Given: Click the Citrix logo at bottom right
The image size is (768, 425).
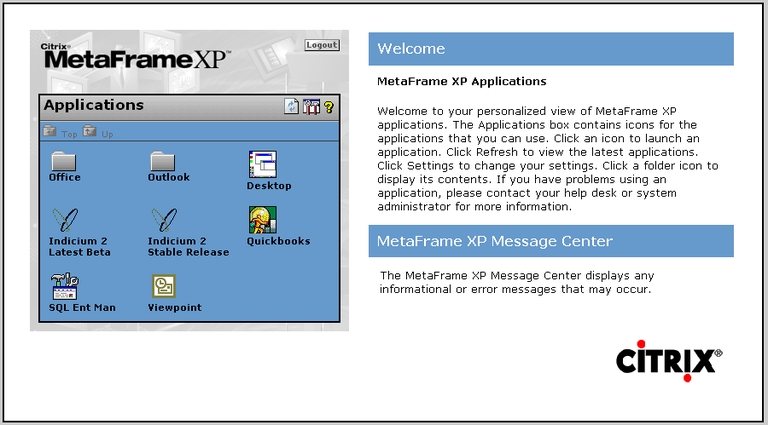Looking at the screenshot, I should [668, 358].
